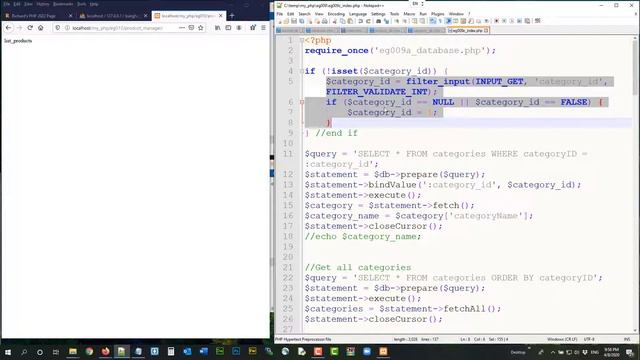The height and width of the screenshot is (360, 640).
Task: Click the Notepad++ Save icon
Action: tap(293, 21)
